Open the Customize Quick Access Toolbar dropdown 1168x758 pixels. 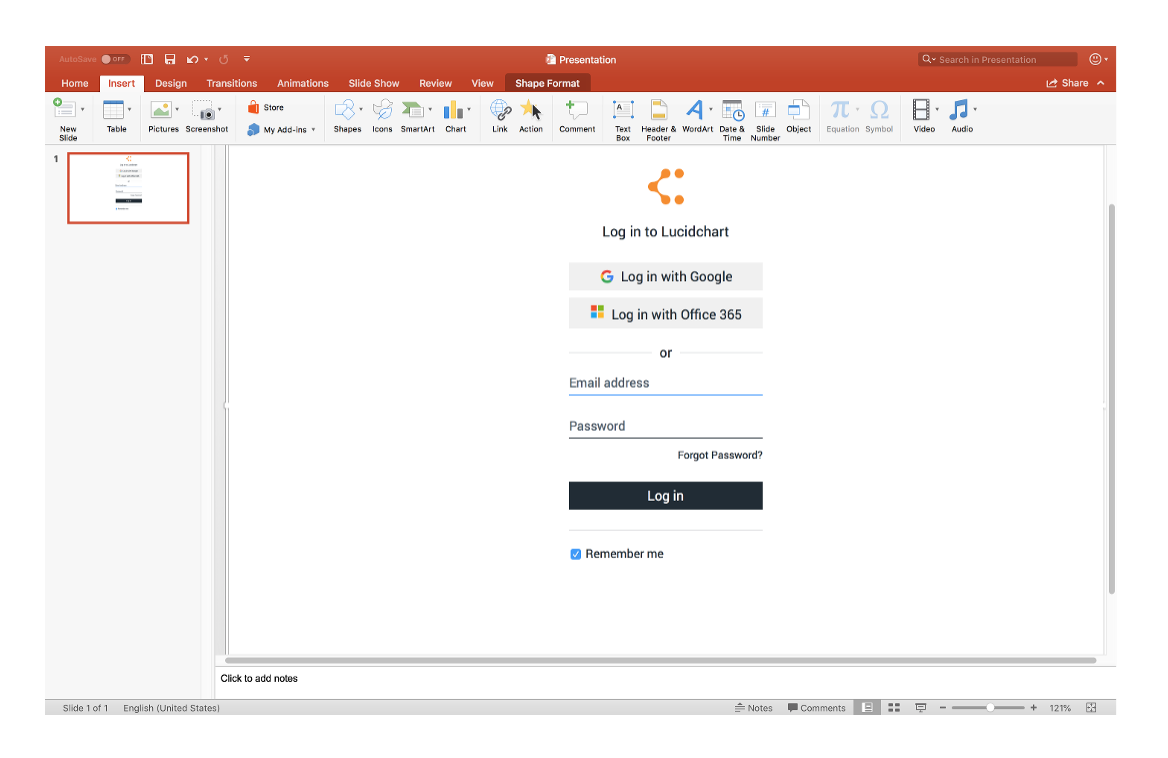pos(247,59)
